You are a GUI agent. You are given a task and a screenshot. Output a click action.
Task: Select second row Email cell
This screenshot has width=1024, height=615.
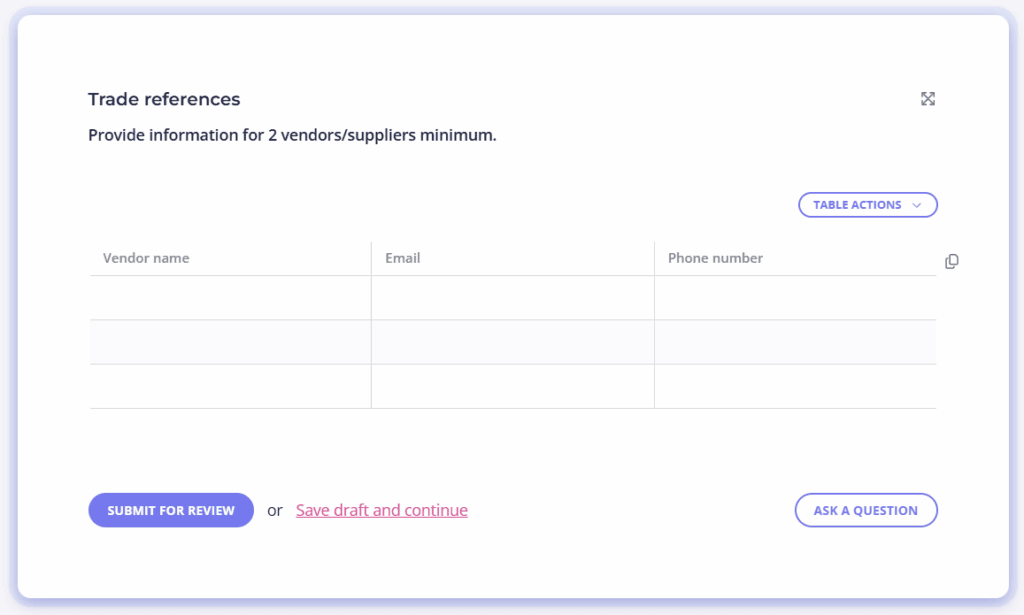(x=513, y=342)
